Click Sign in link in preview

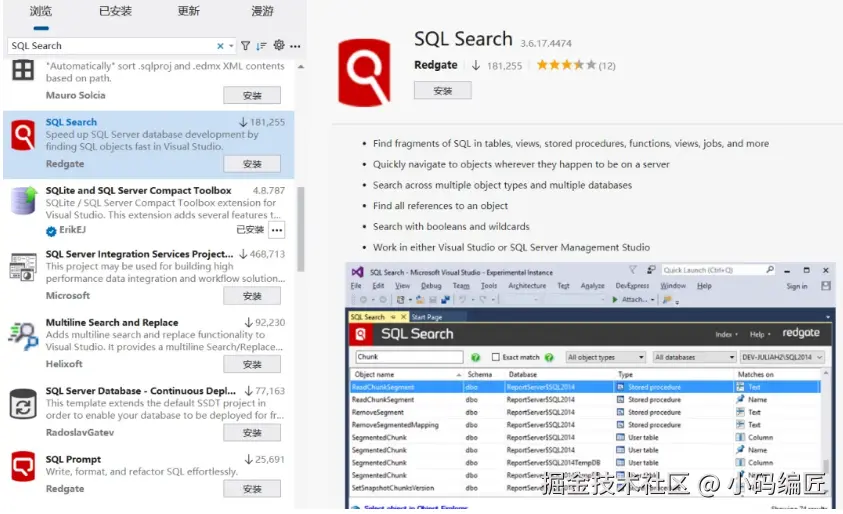pyautogui.click(x=797, y=287)
